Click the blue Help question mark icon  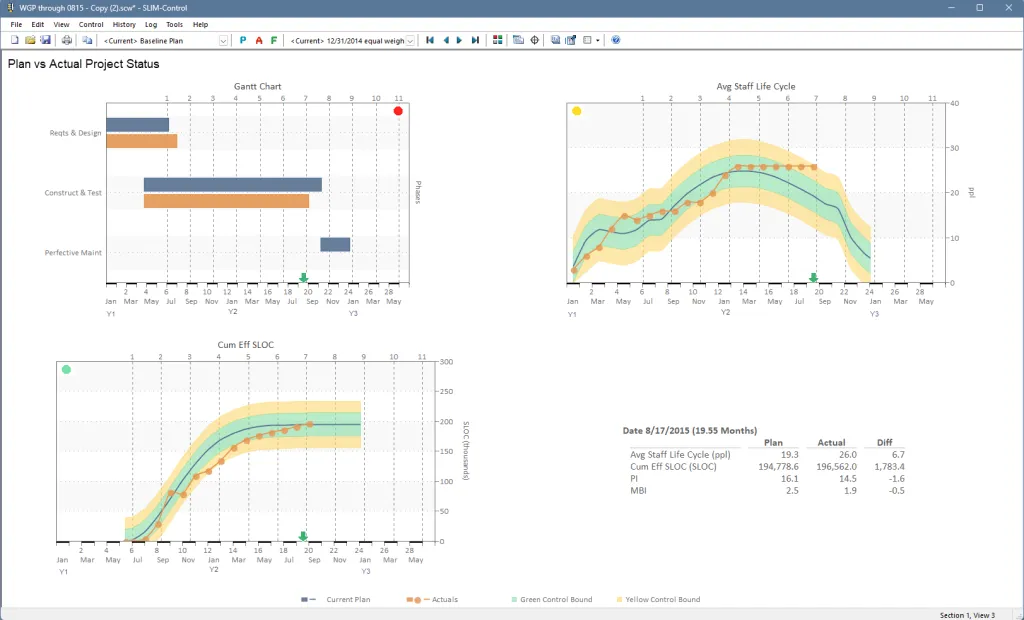(x=616, y=40)
